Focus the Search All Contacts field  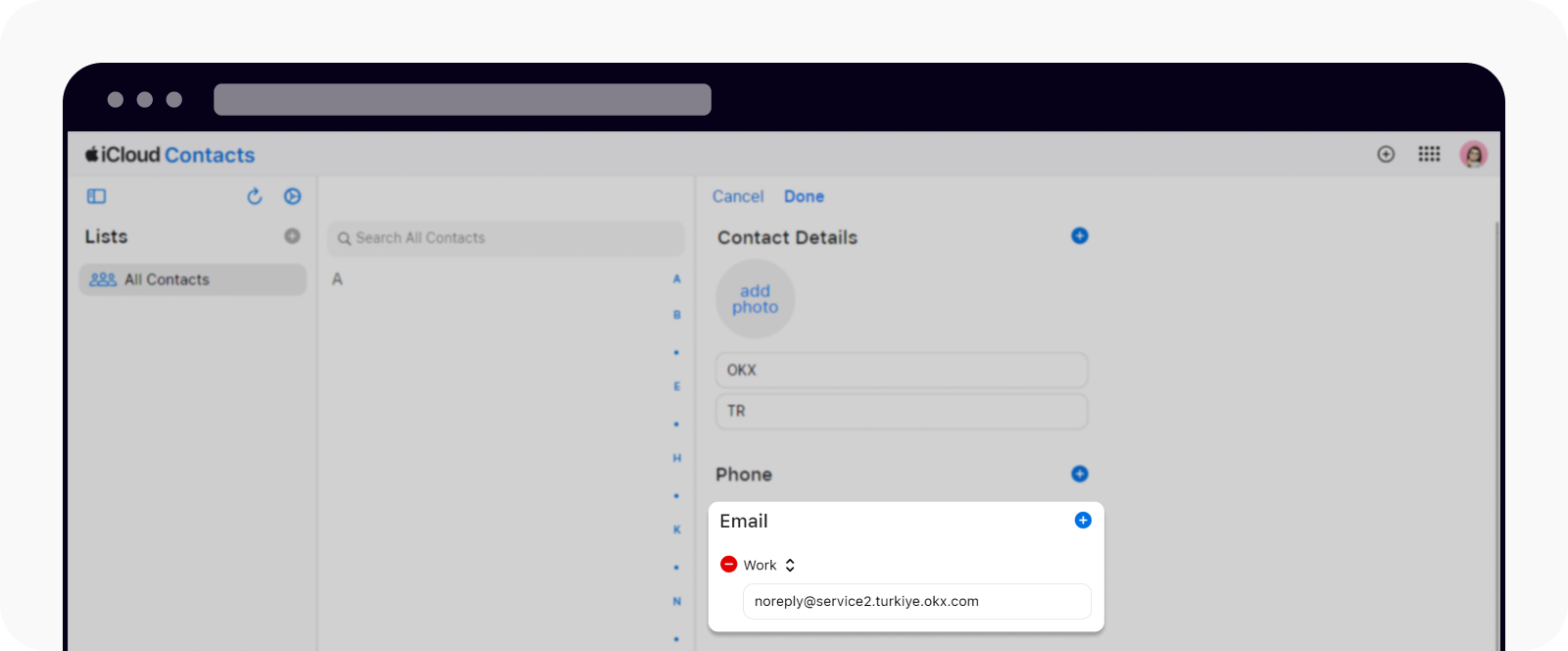[506, 238]
